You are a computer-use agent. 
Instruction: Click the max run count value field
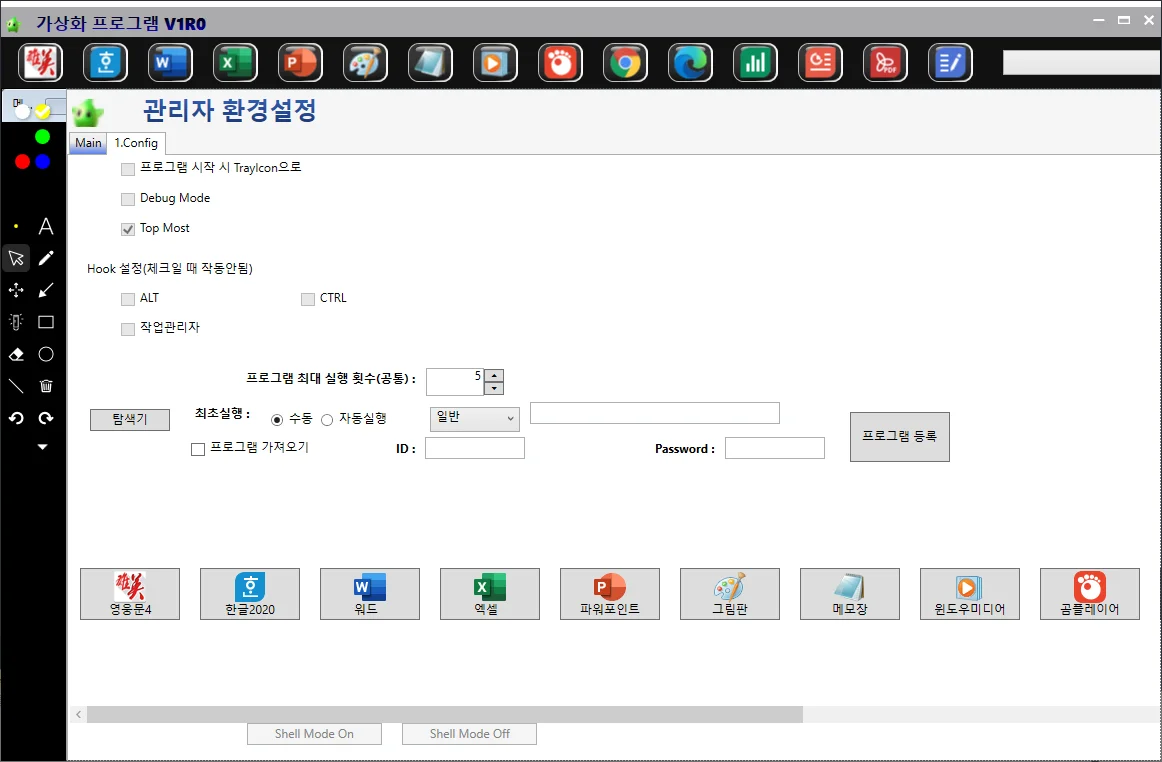tap(455, 382)
